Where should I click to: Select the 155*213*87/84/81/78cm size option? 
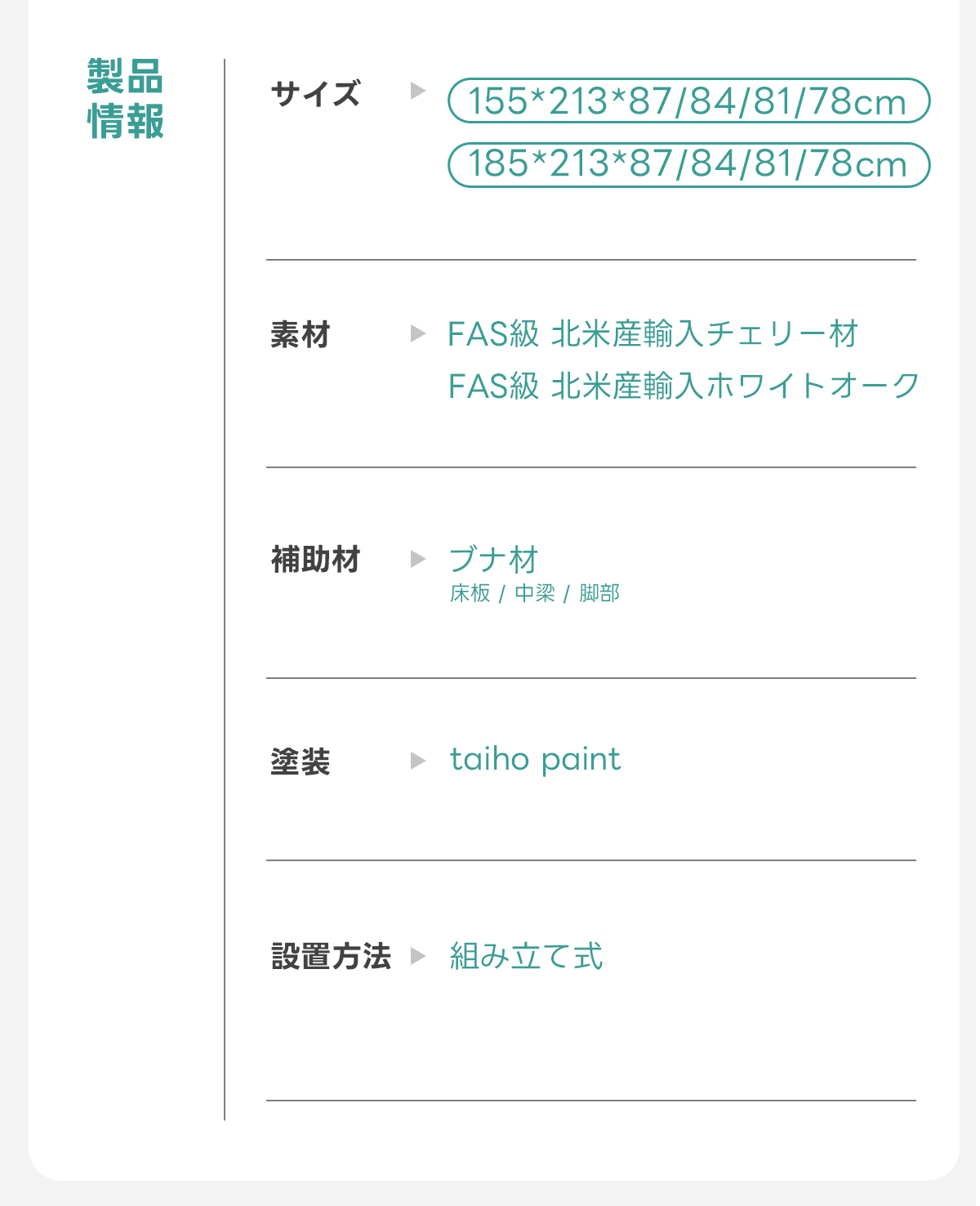[x=688, y=101]
